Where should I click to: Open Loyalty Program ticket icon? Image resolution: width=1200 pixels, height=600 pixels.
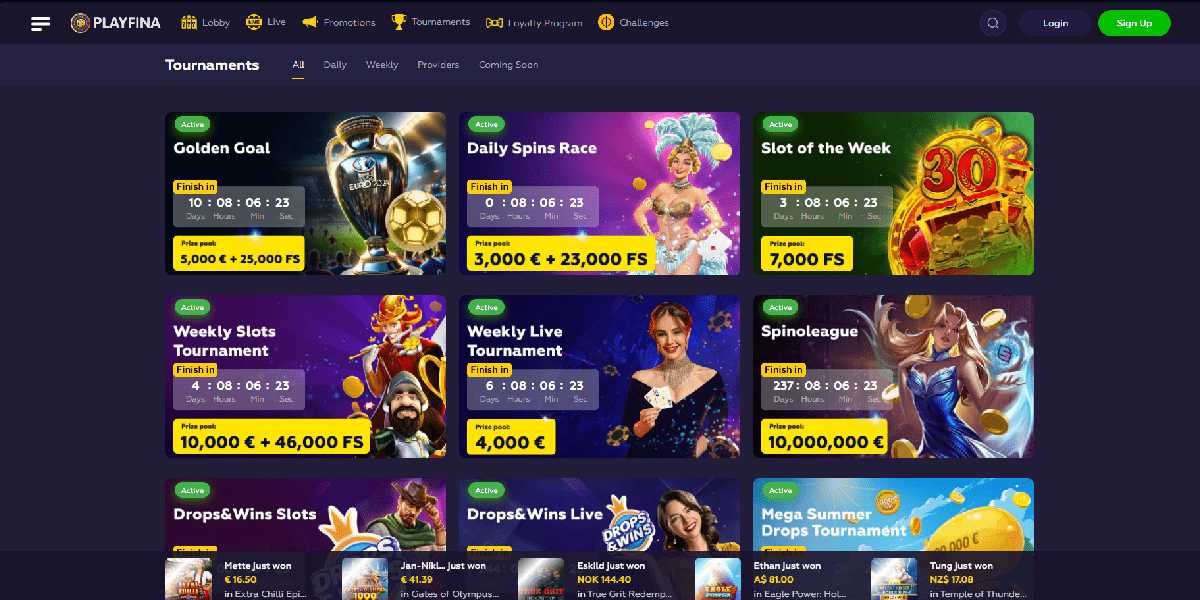coord(494,22)
